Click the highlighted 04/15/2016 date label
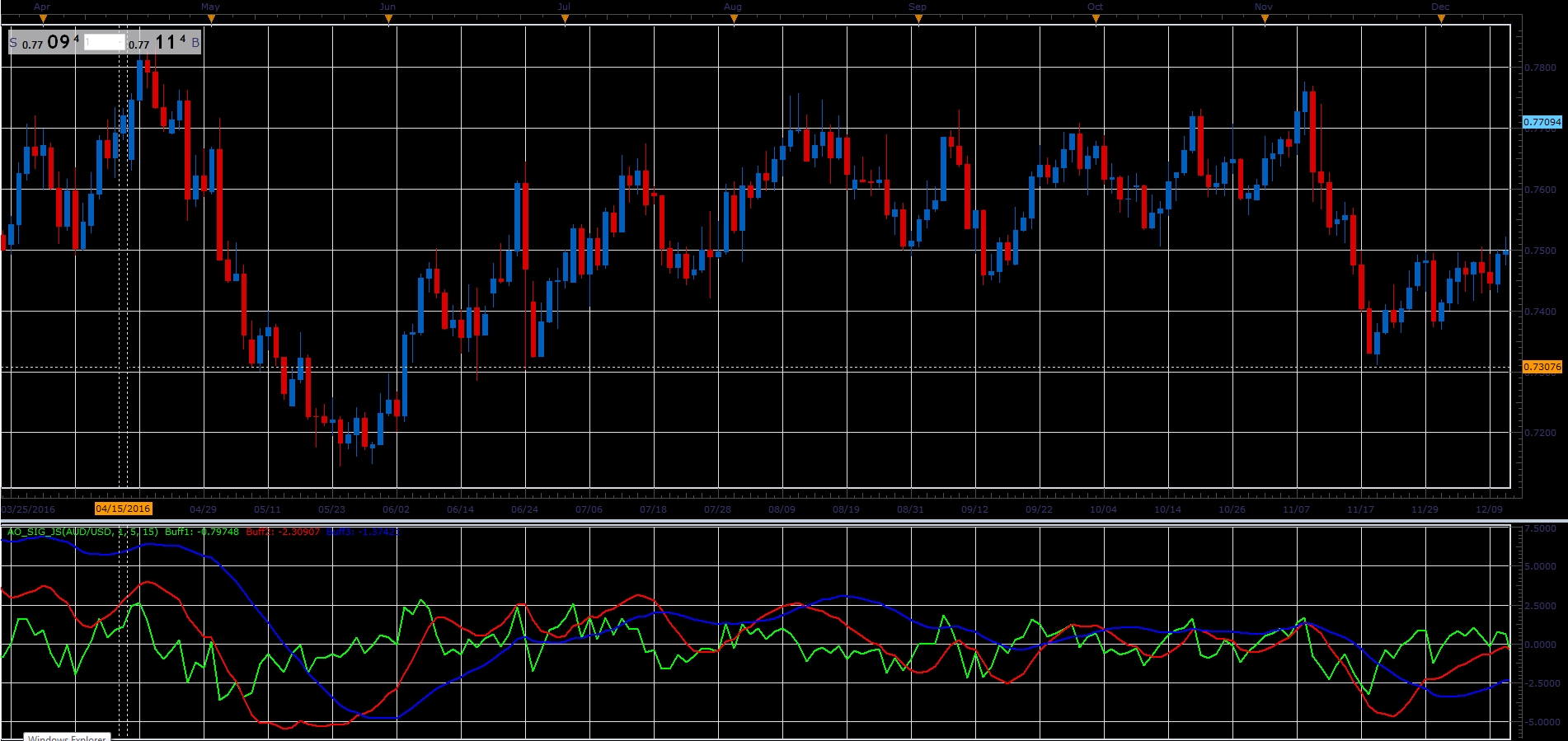 (x=123, y=509)
